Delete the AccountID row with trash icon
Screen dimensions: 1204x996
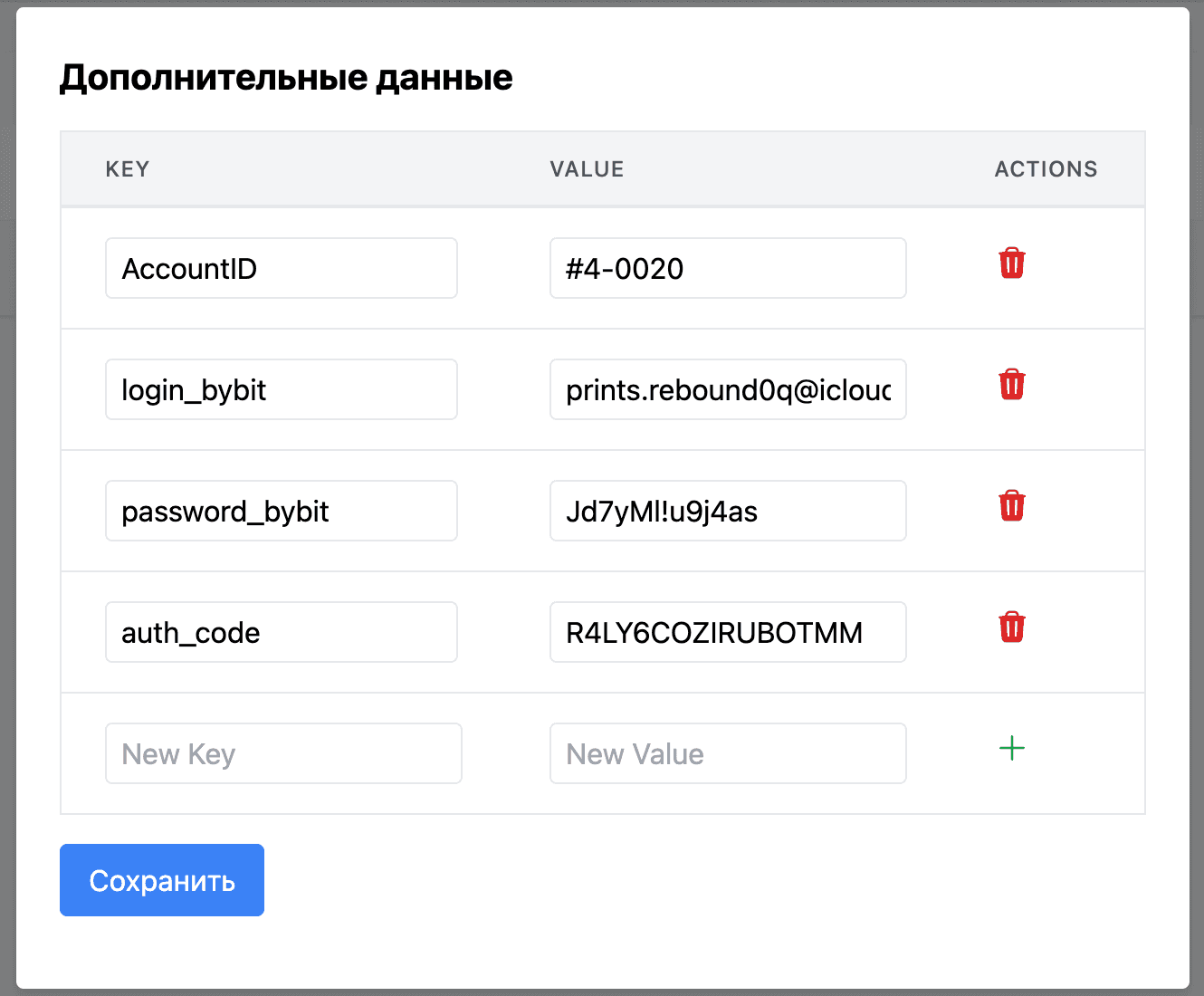click(1011, 263)
